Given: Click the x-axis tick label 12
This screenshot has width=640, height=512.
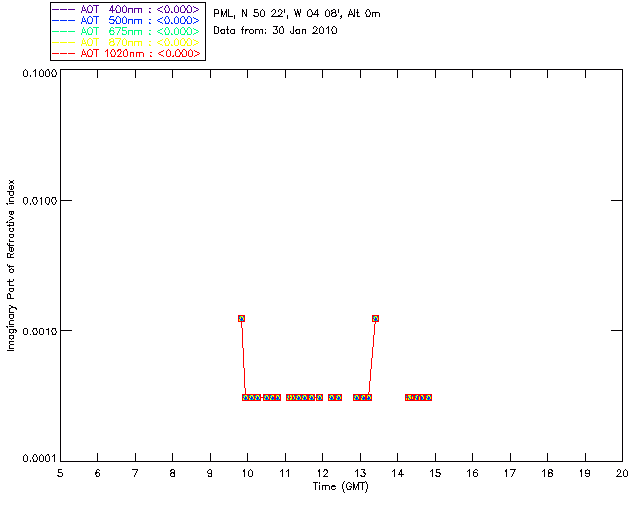Looking at the screenshot, I should point(322,473).
